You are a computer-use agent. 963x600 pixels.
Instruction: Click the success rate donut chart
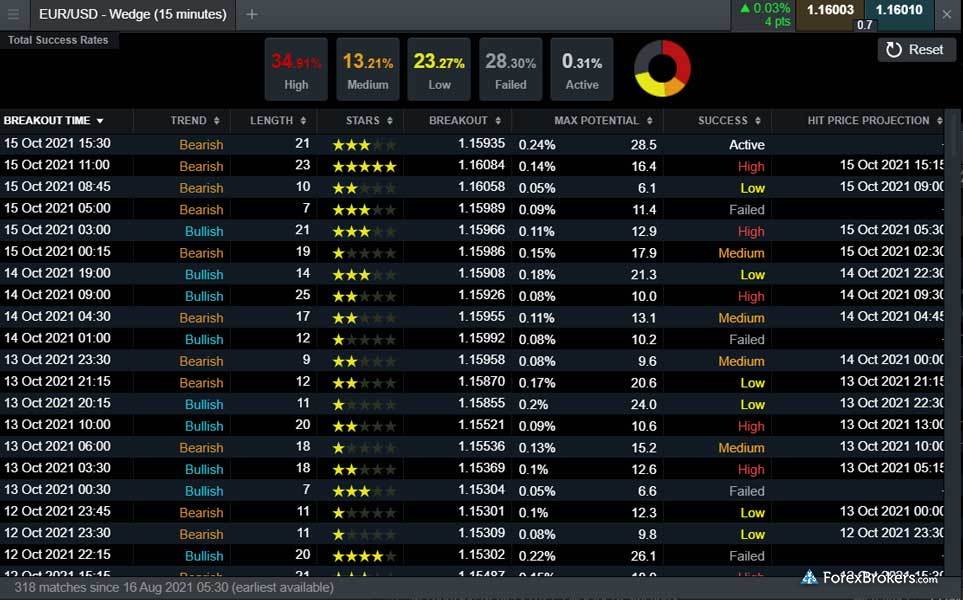[662, 69]
